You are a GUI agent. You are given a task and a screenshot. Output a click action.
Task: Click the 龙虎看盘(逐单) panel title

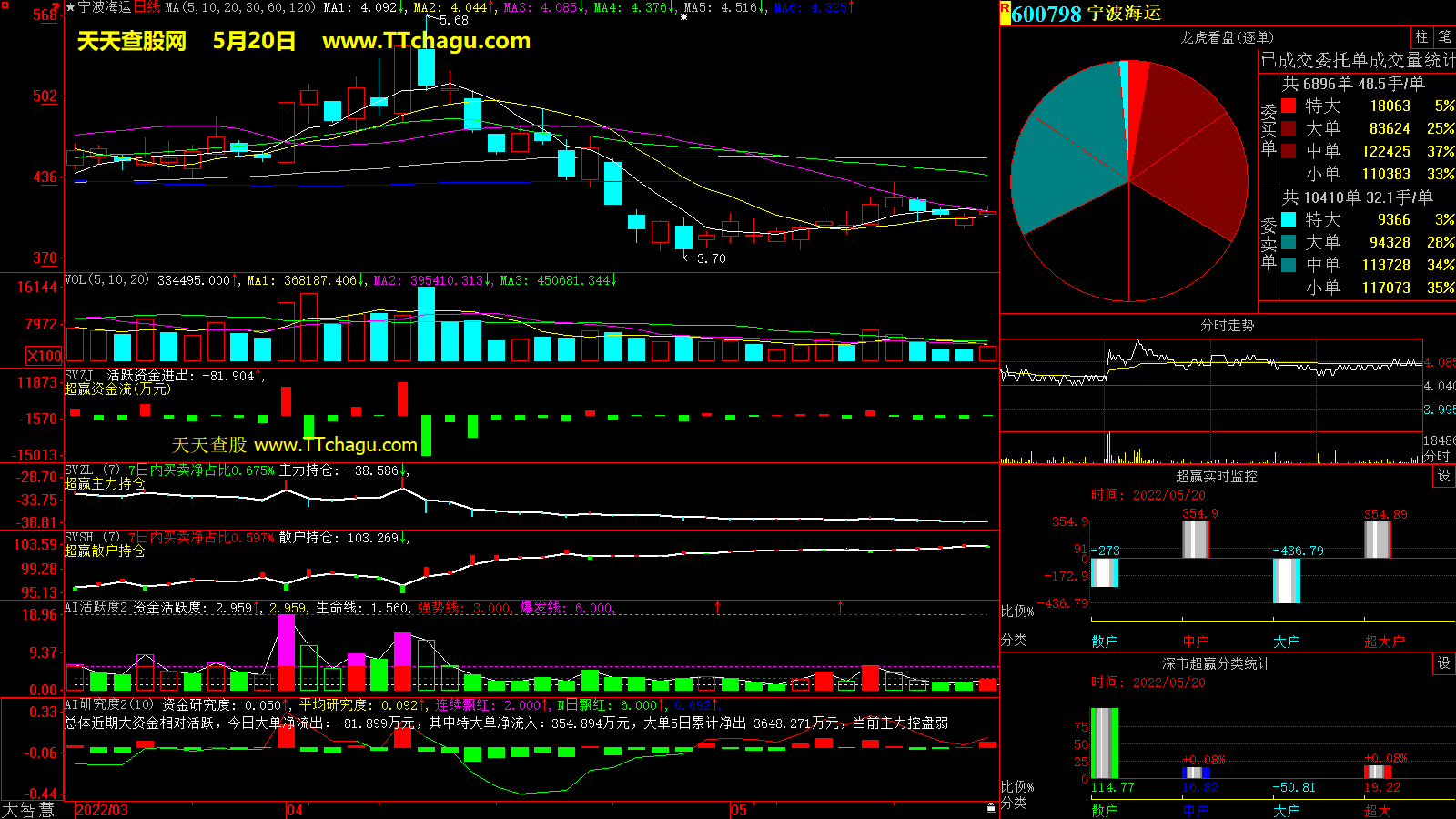pos(1227,37)
